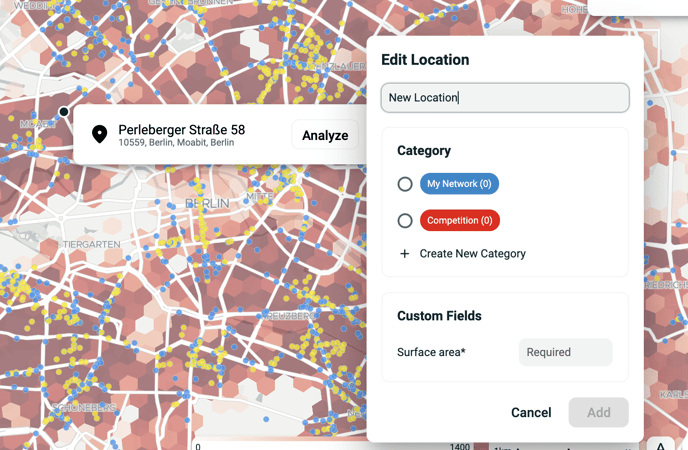Click the SCHÖNEBERG map label
The height and width of the screenshot is (450, 688).
(84, 407)
